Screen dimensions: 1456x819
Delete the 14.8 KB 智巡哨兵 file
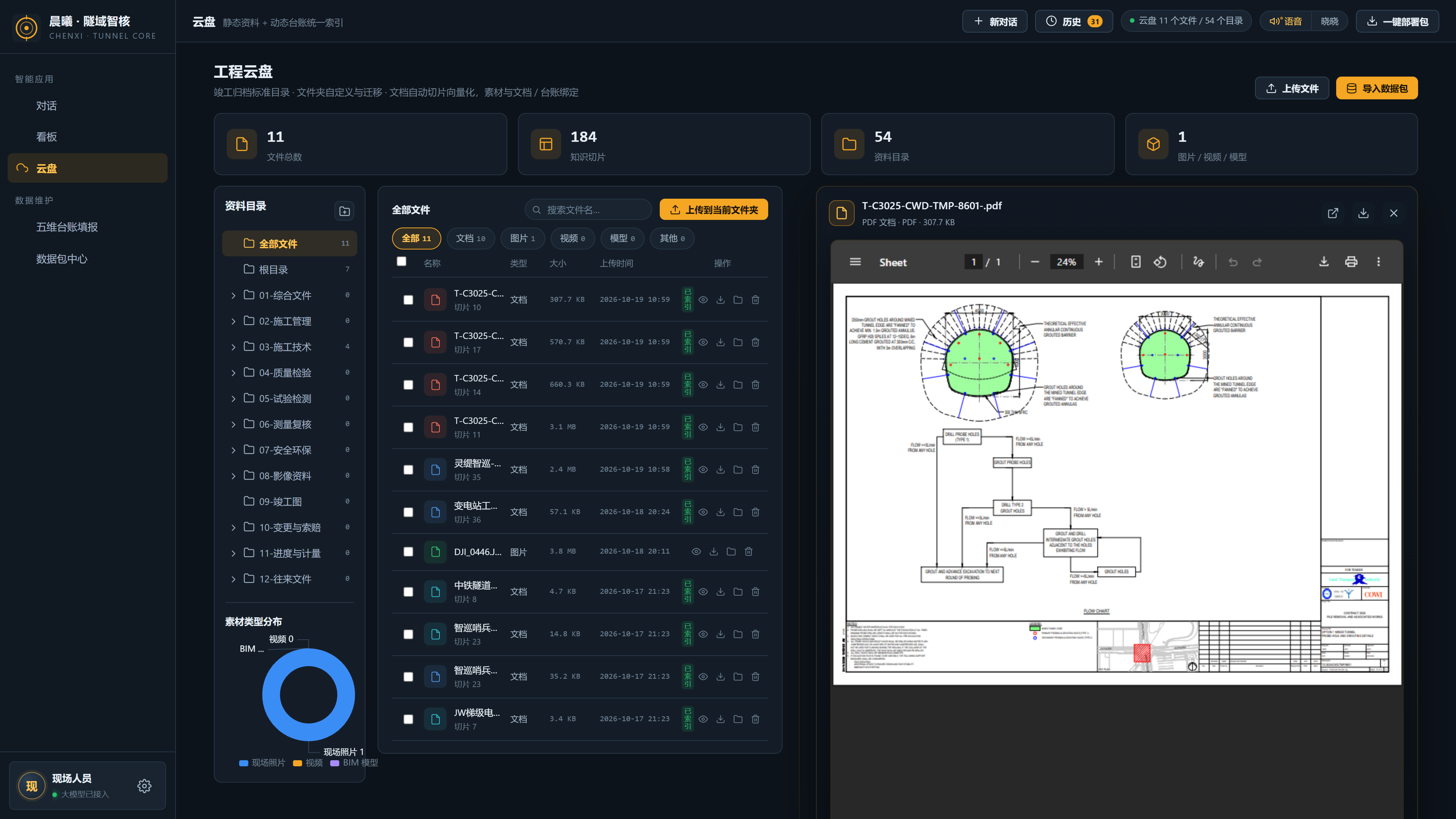[x=755, y=634]
